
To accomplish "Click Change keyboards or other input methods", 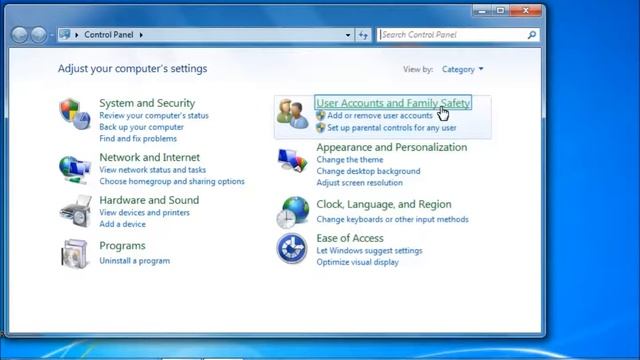I will [392, 219].
